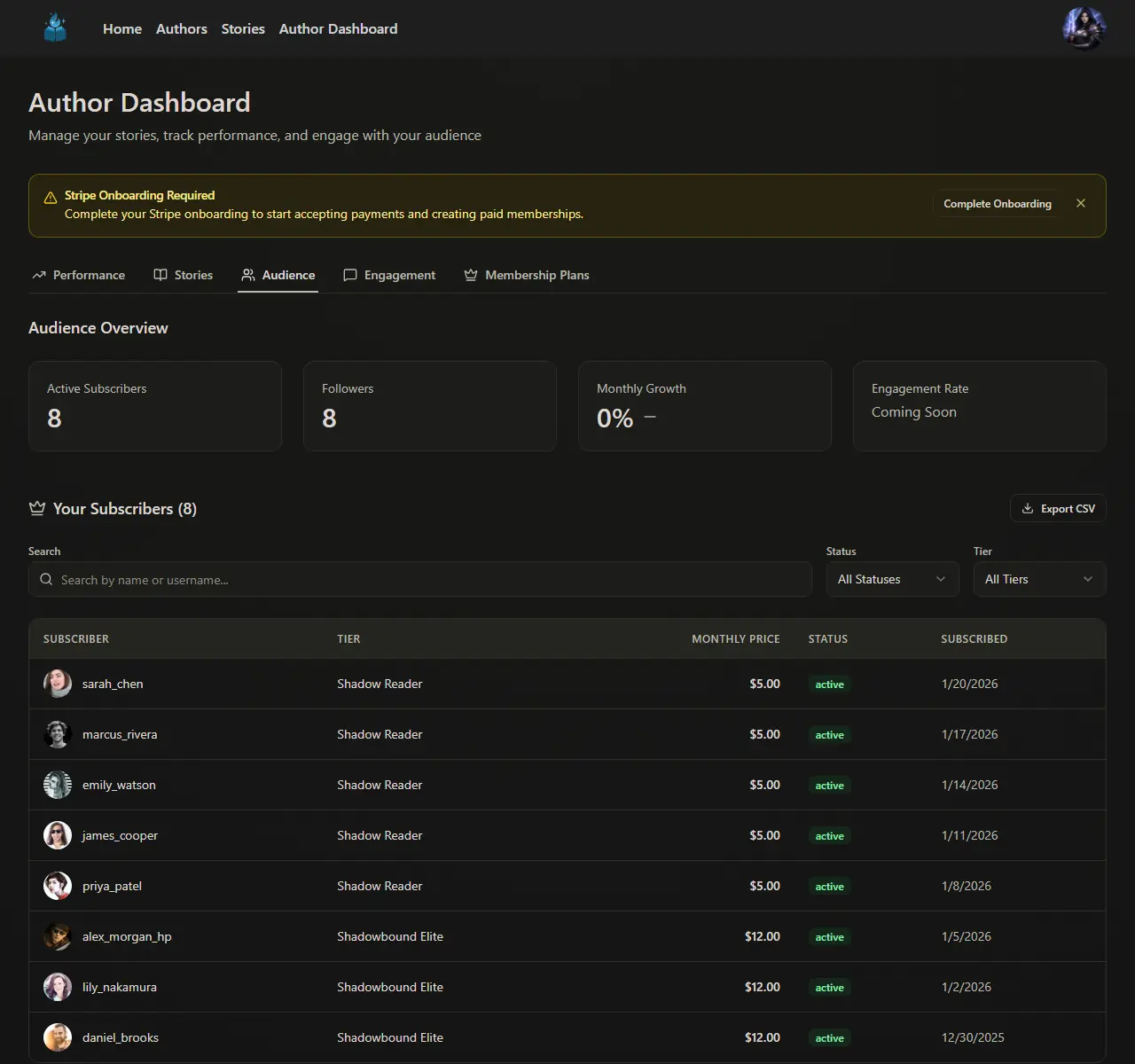This screenshot has height=1064, width=1135.
Task: Click the speech bubble icon next to Engagement
Action: pos(350,275)
